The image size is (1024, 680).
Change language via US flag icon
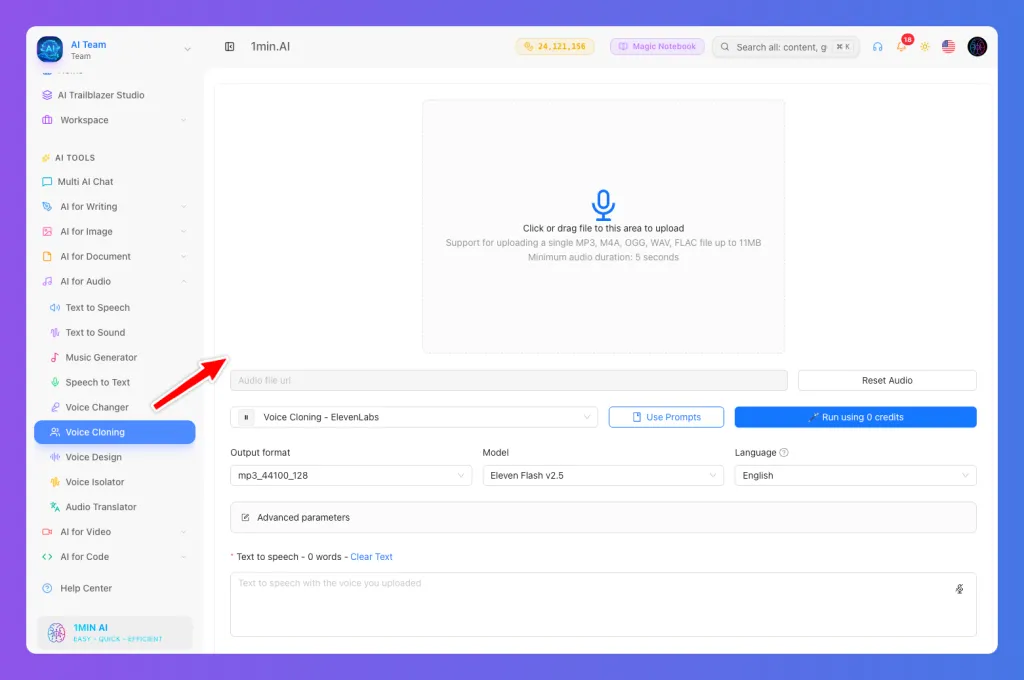[948, 46]
